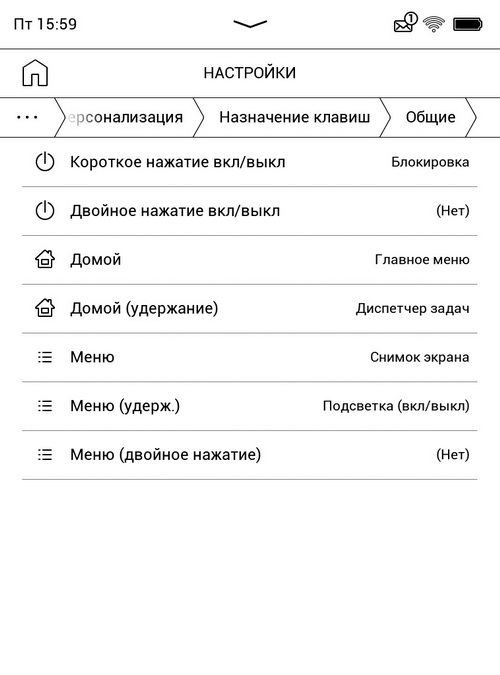Viewport: 500px width, 675px height.
Task: Switch to Общие breadcrumb item
Action: coord(431,117)
